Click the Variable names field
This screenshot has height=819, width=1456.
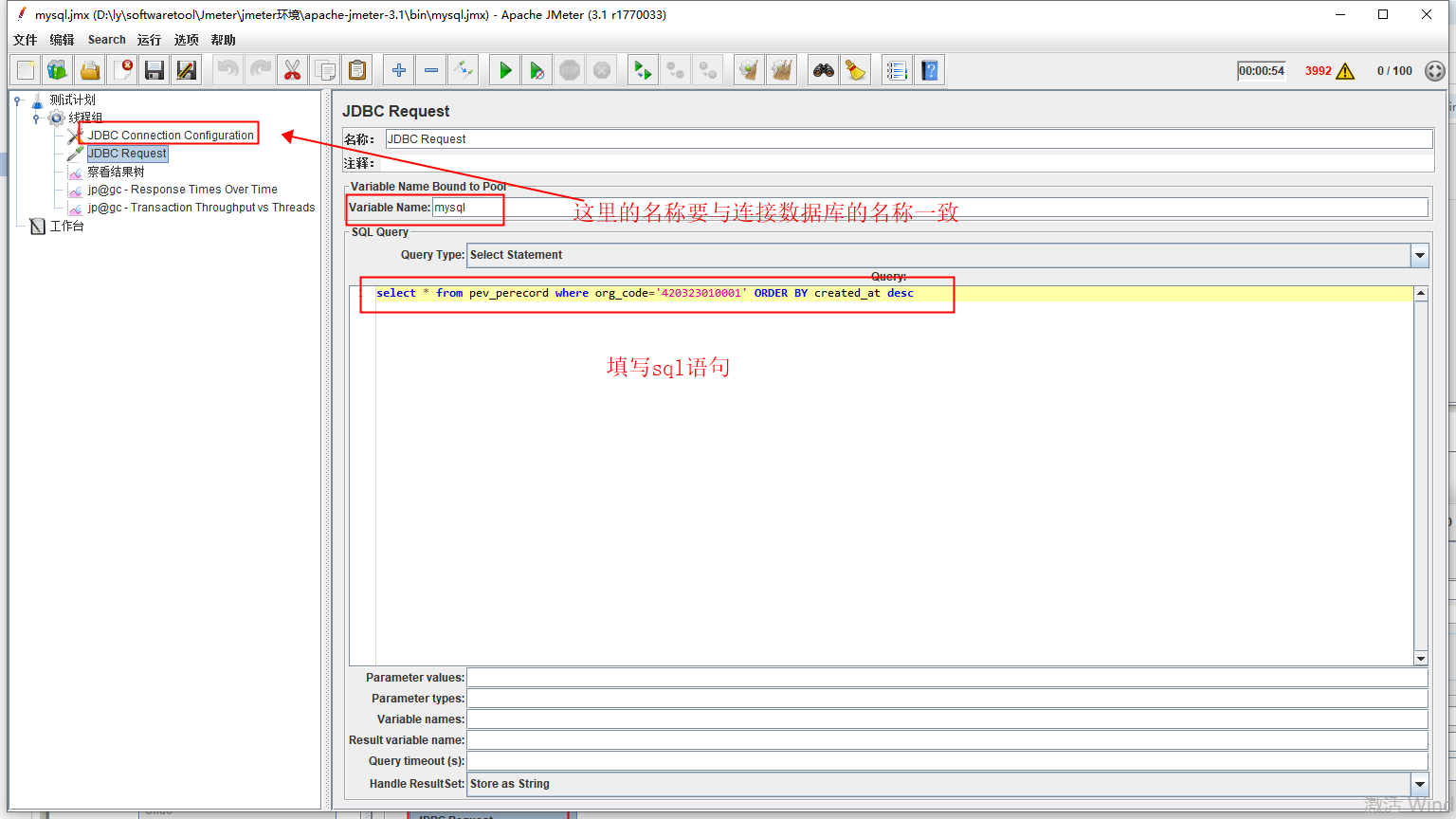coord(948,719)
